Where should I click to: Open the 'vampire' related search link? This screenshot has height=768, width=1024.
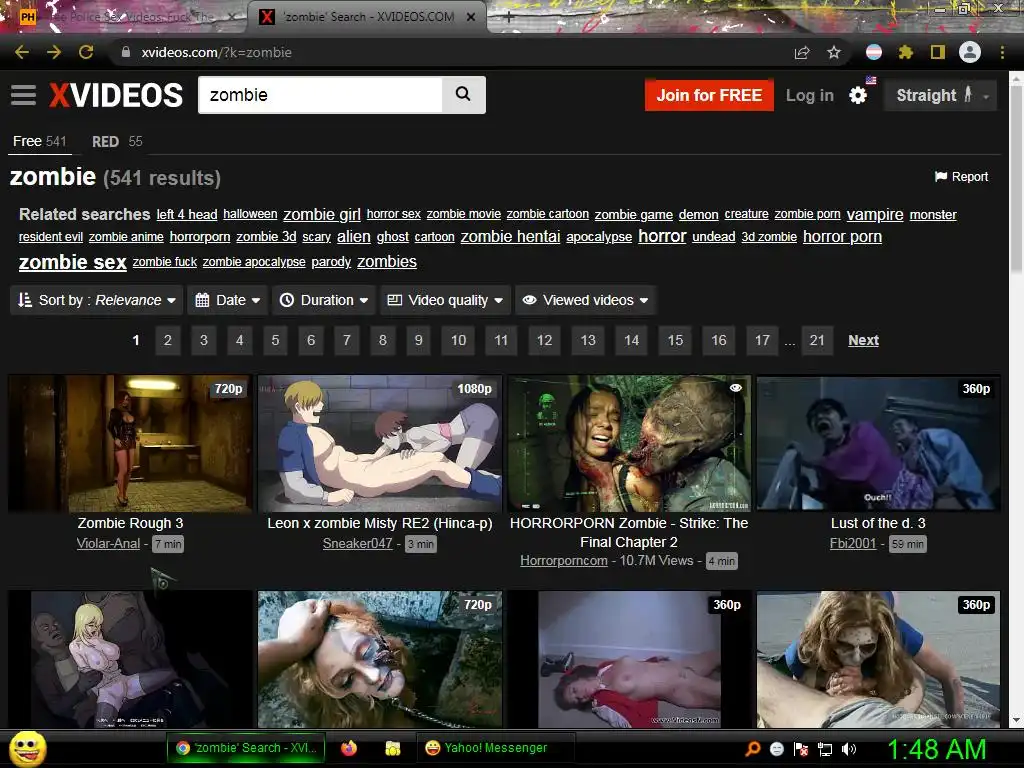(875, 214)
